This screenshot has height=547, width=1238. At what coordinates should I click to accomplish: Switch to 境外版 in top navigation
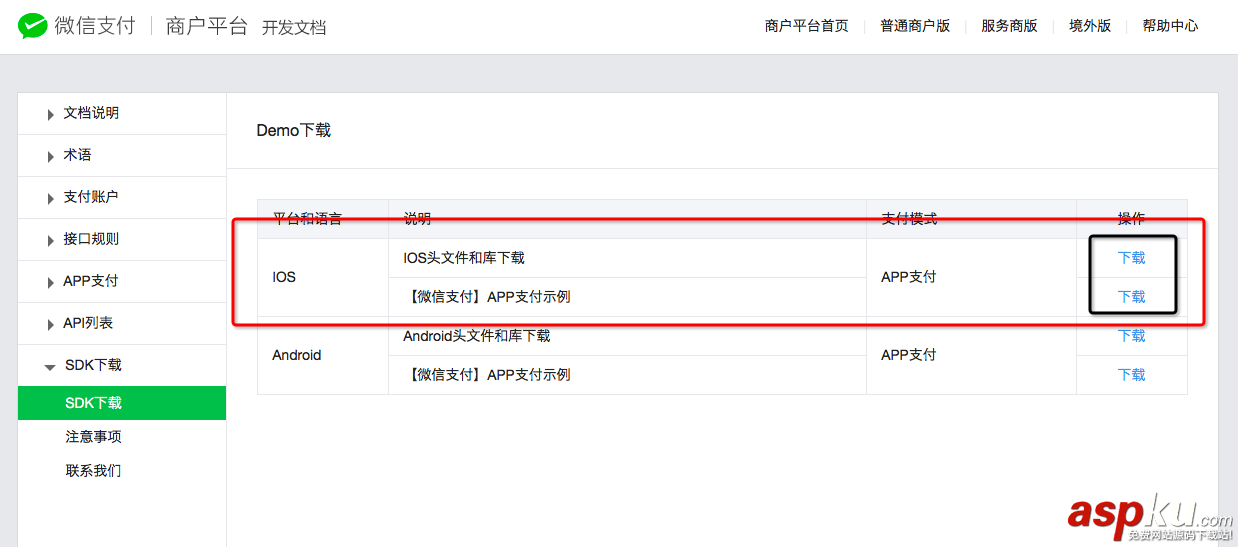click(x=1090, y=26)
